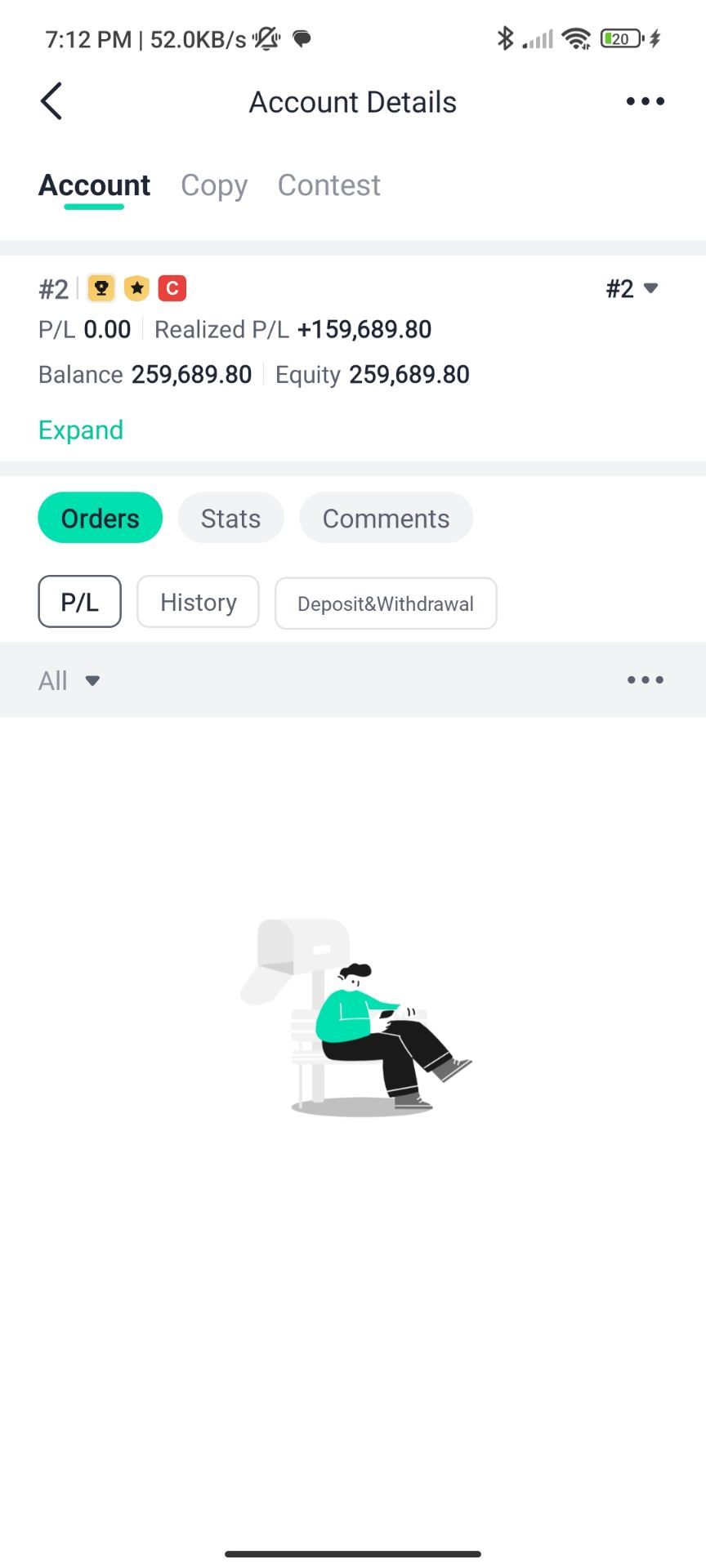Tap the gold star shield badge
This screenshot has width=706, height=1568.
pyautogui.click(x=137, y=288)
